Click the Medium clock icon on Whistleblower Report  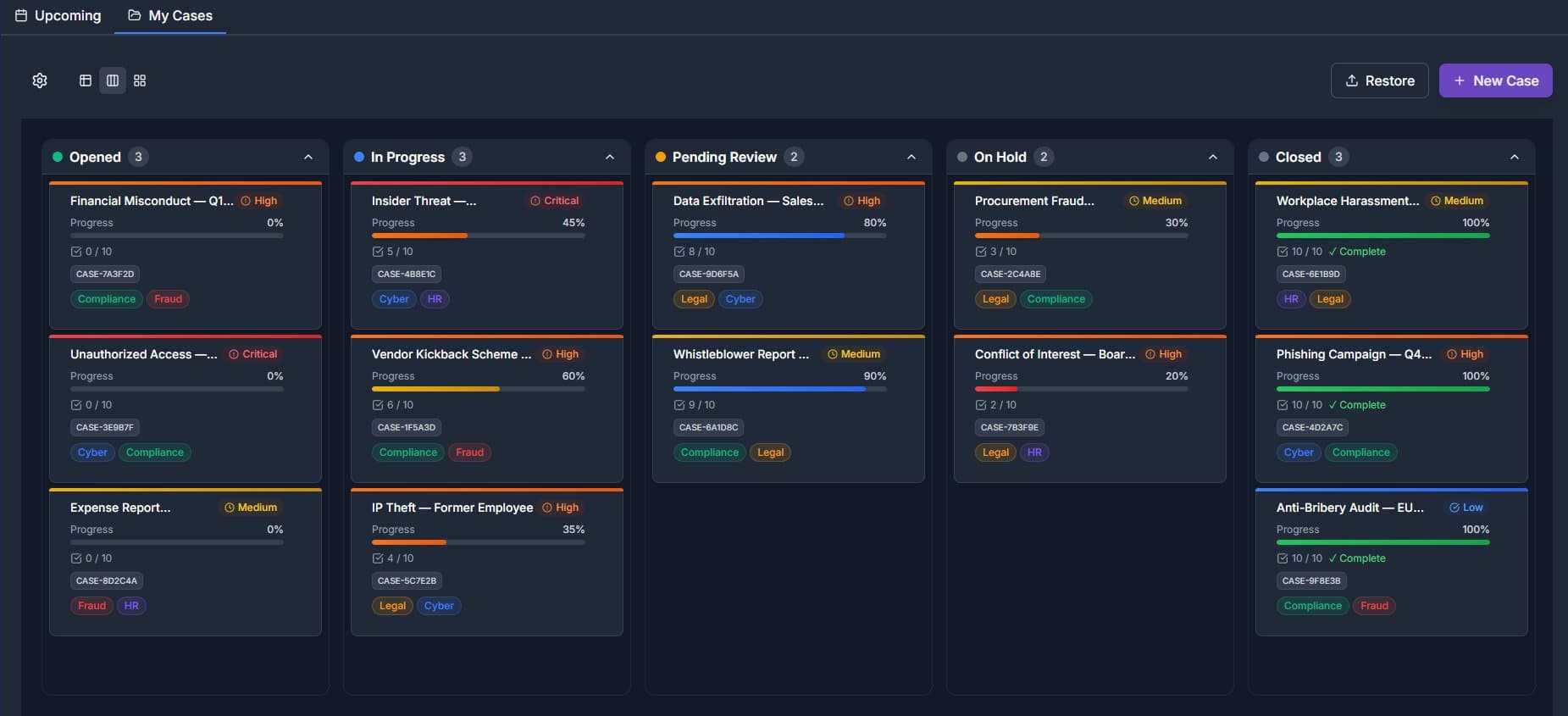tap(833, 354)
